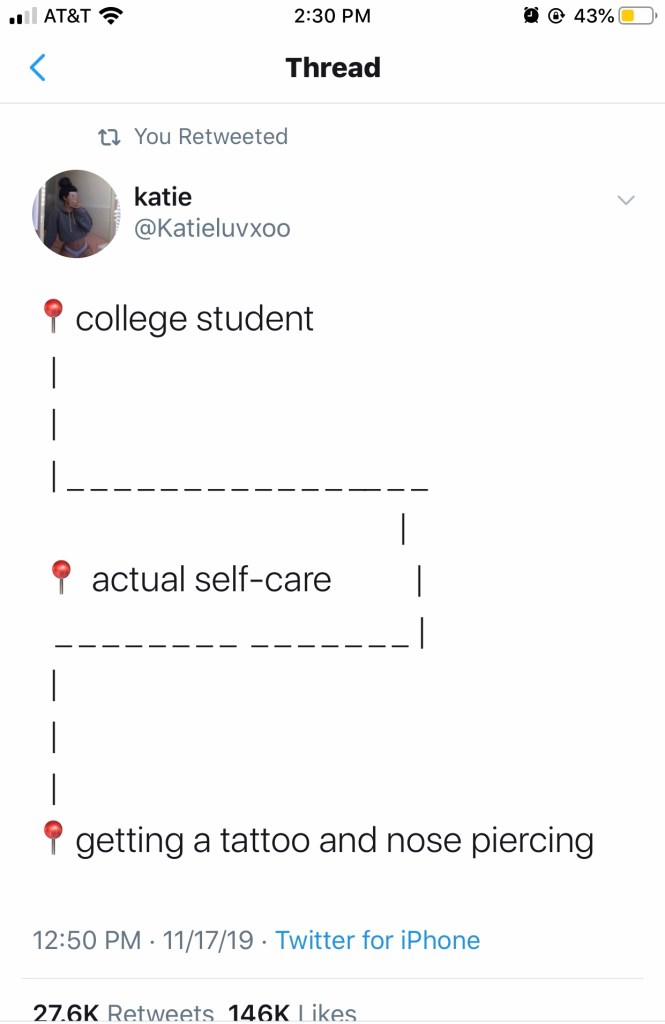Tap the blue back arrow
665x1024 pixels.
(x=38, y=68)
